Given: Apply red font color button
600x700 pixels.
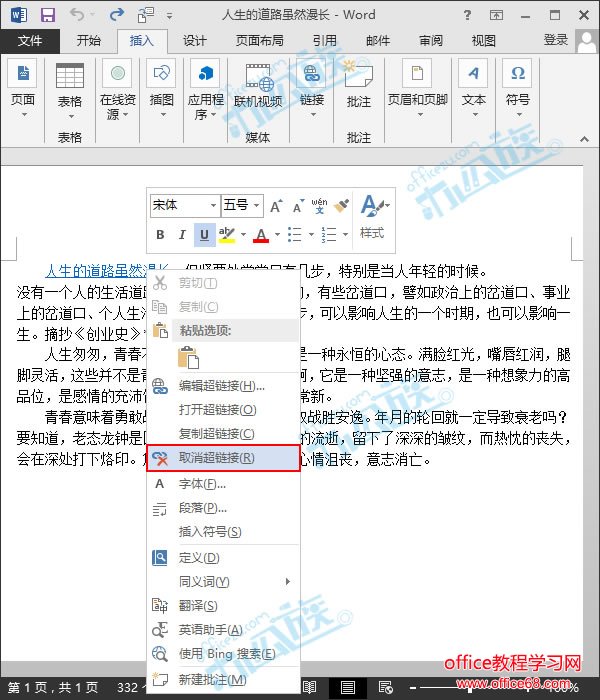Looking at the screenshot, I should (x=261, y=235).
